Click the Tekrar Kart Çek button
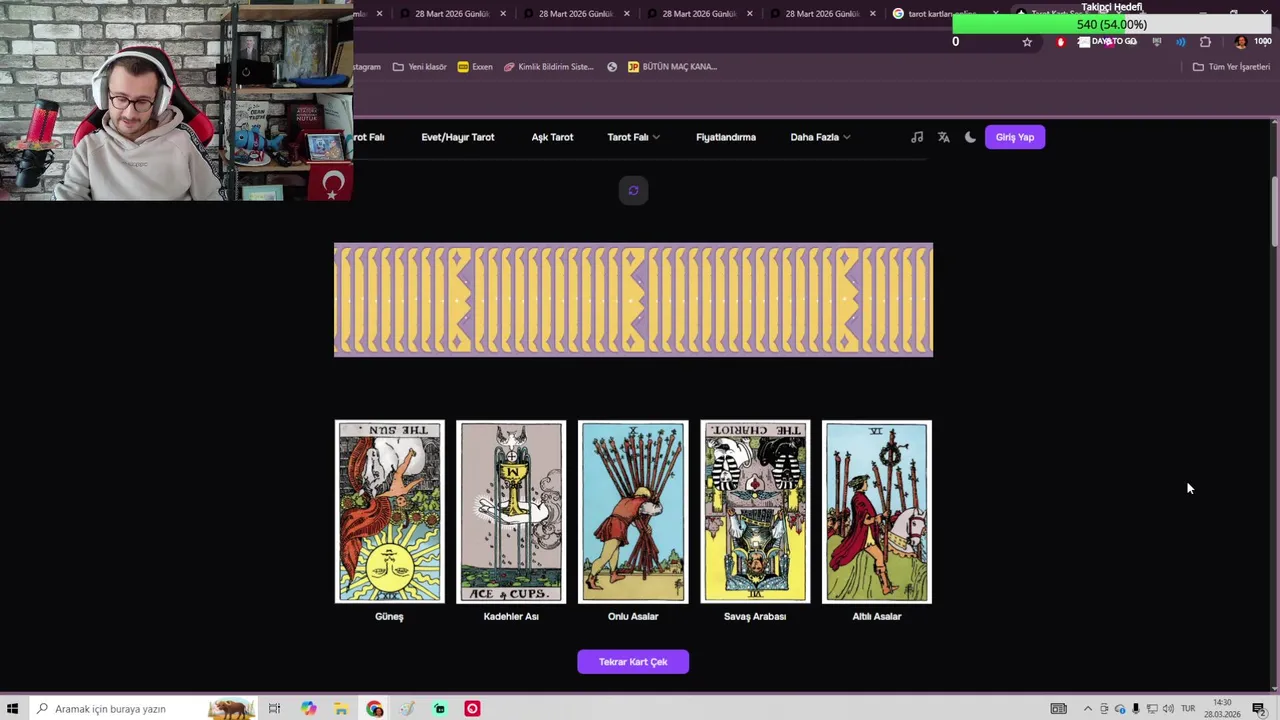The height and width of the screenshot is (720, 1280). pyautogui.click(x=633, y=662)
